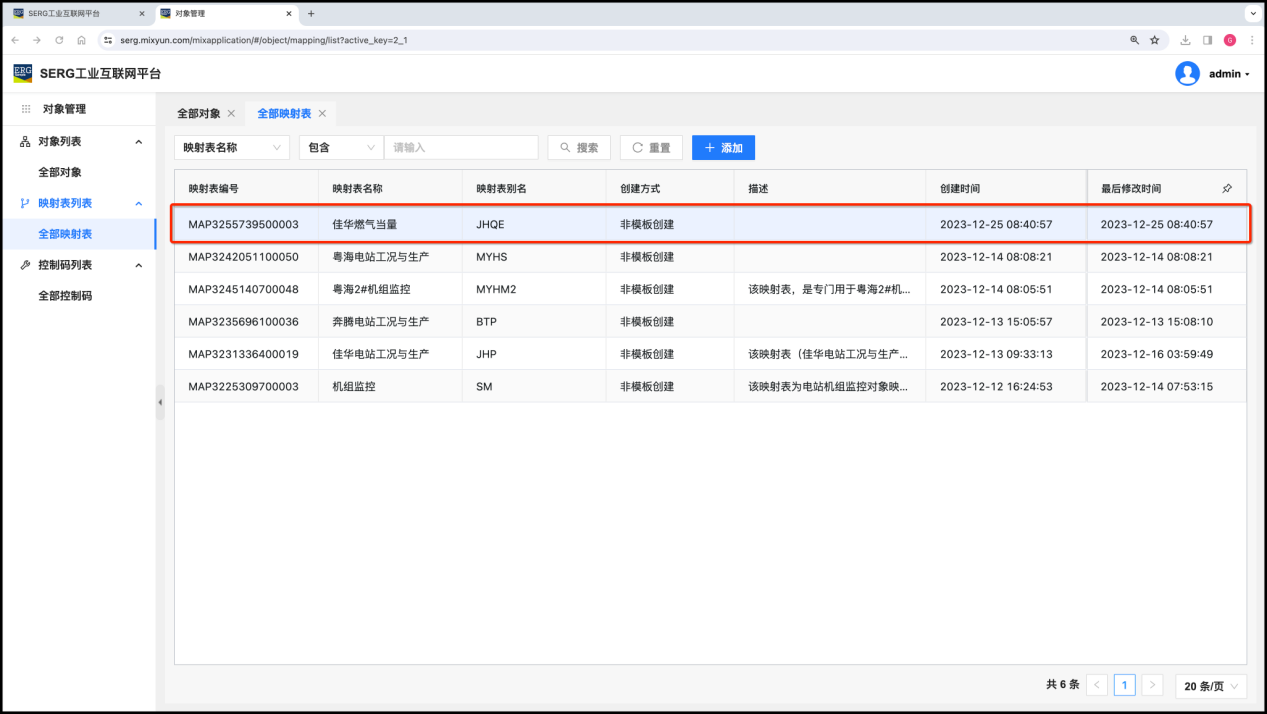
Task: Click the browser downloads icon
Action: 1185,40
